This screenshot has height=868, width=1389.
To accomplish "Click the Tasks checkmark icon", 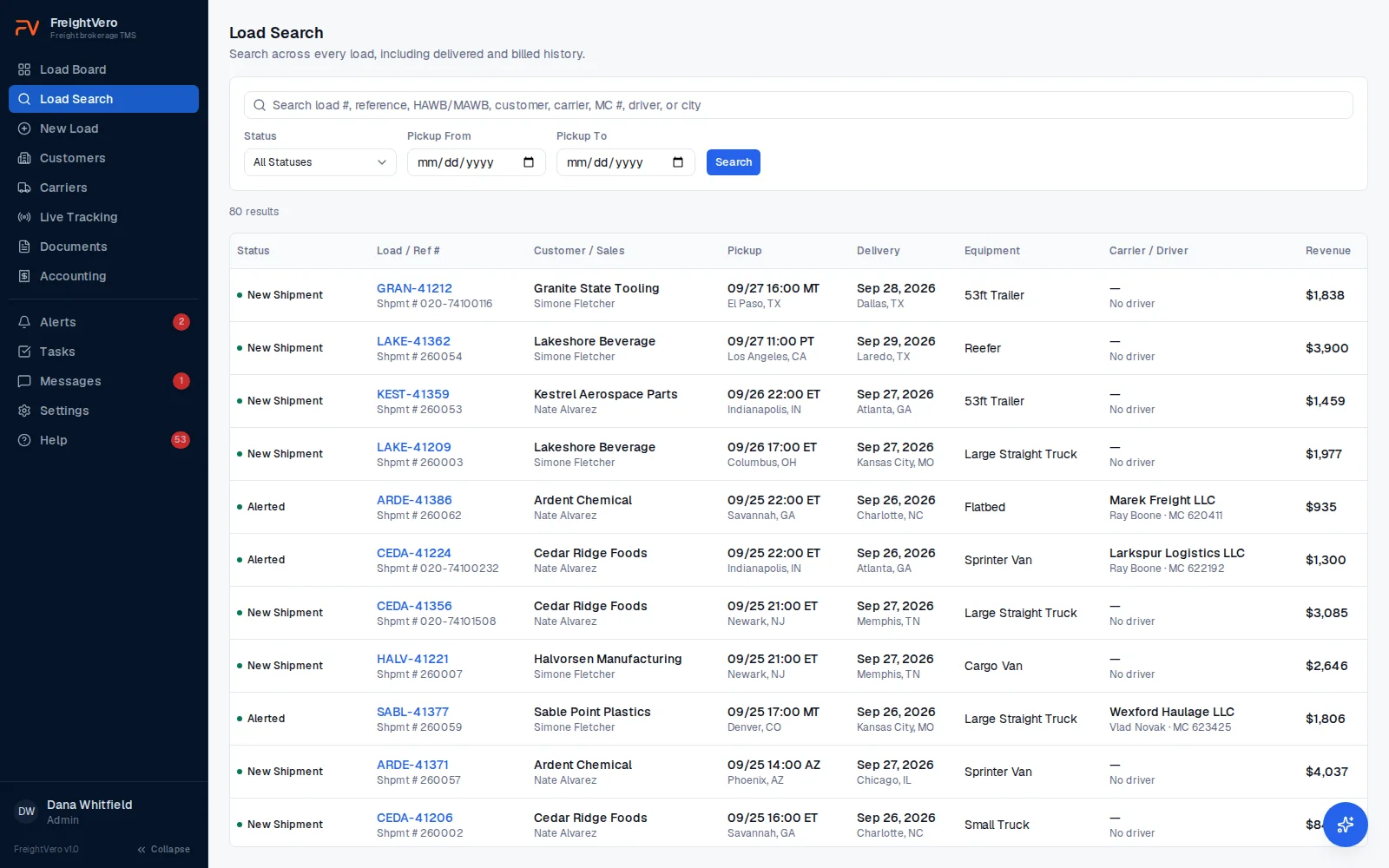I will click(x=24, y=352).
